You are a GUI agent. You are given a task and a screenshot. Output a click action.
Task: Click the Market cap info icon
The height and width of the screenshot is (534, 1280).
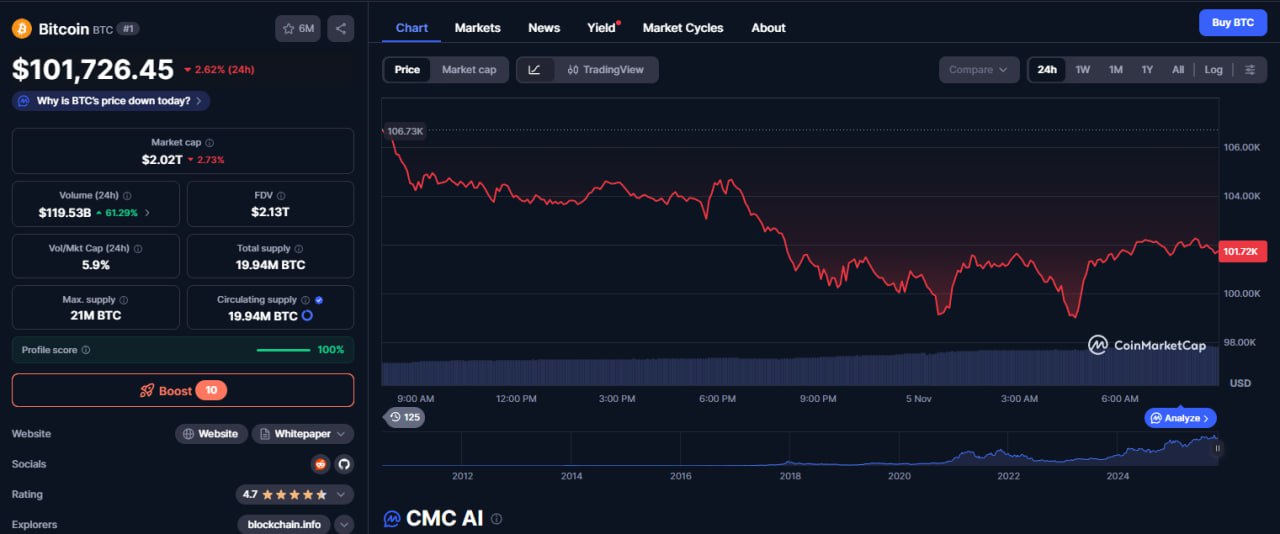click(x=210, y=143)
